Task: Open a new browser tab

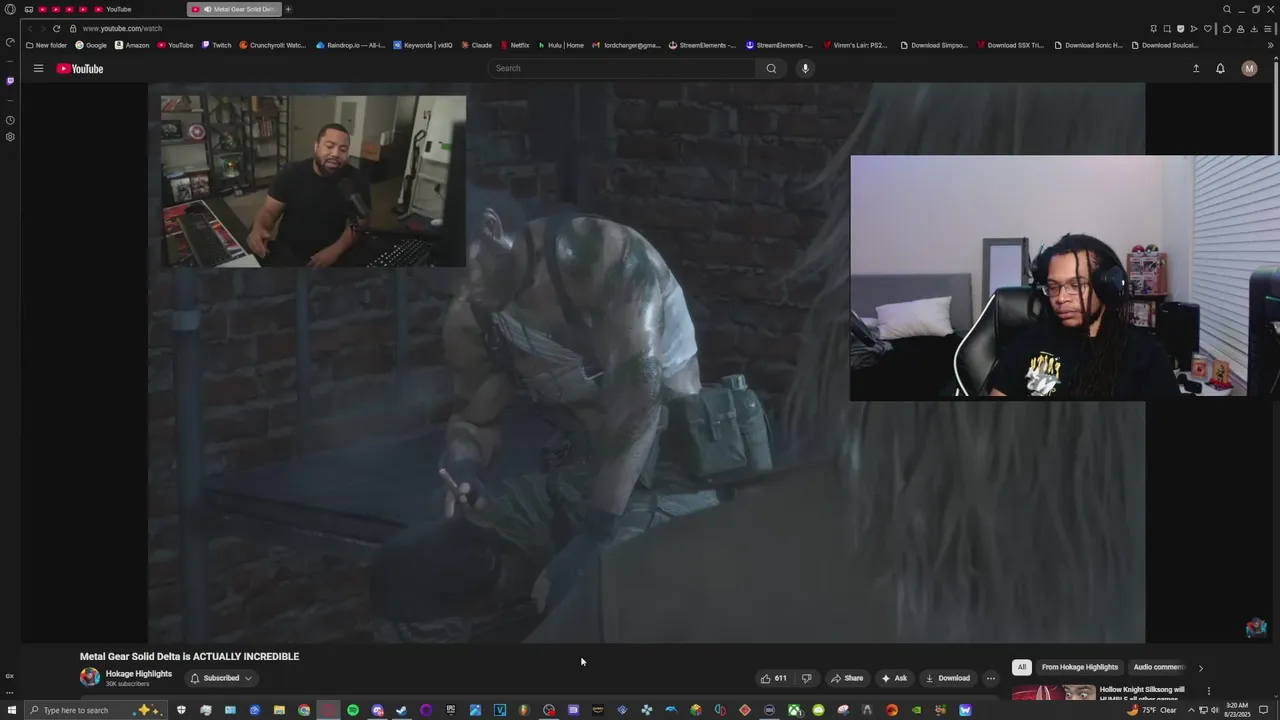Action: 288,9
